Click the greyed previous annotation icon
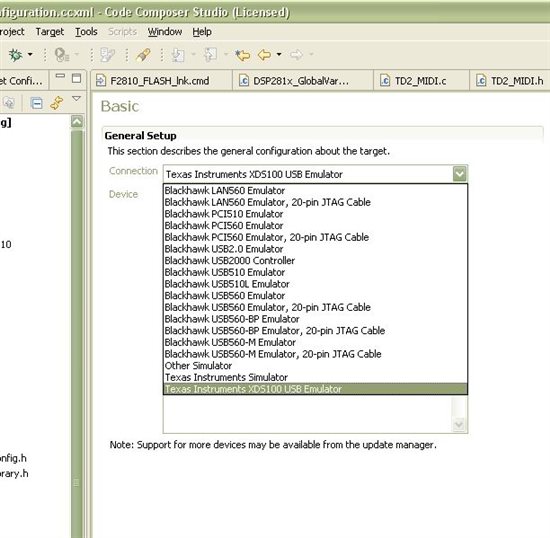The height and width of the screenshot is (538, 550). [x=210, y=55]
